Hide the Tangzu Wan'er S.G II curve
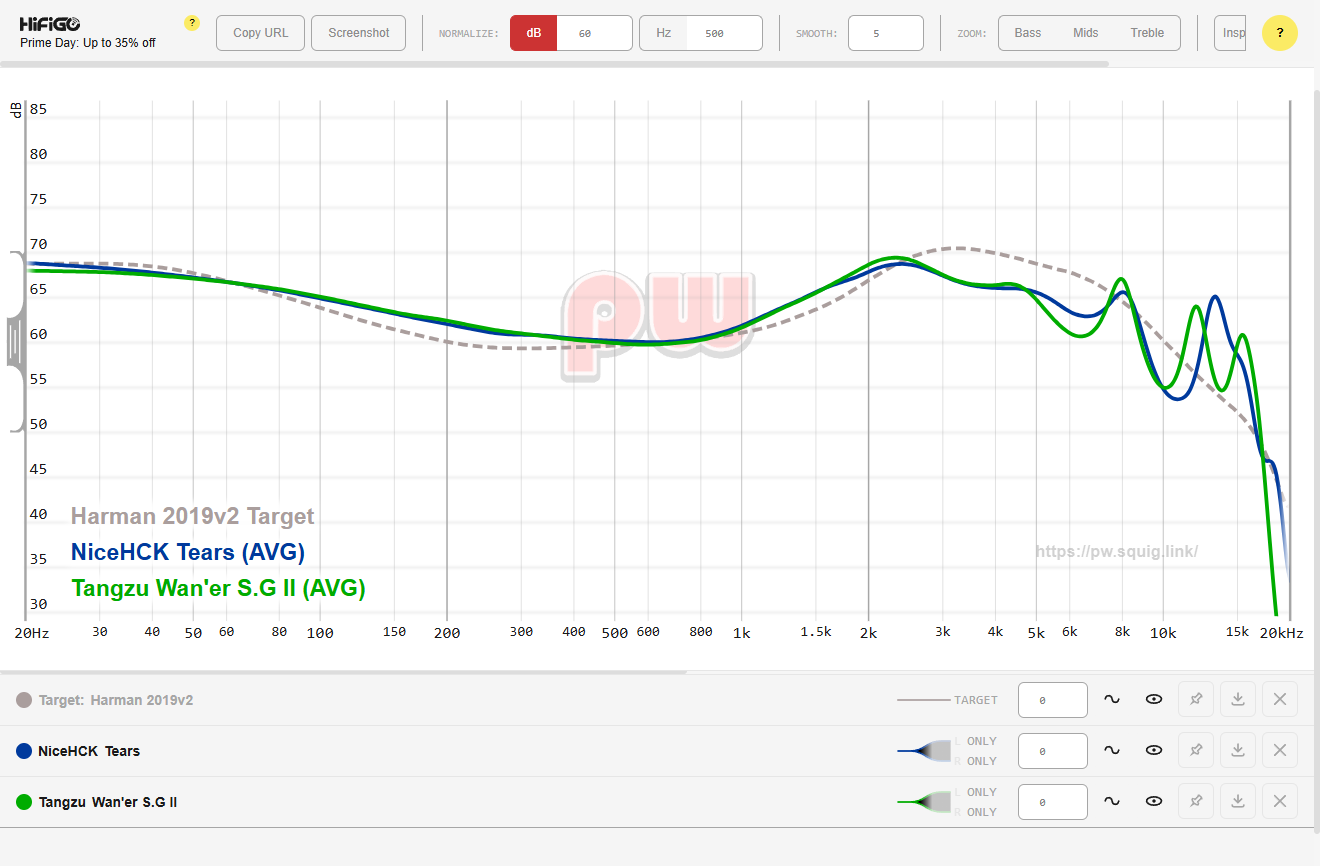The image size is (1320, 866). (1154, 802)
